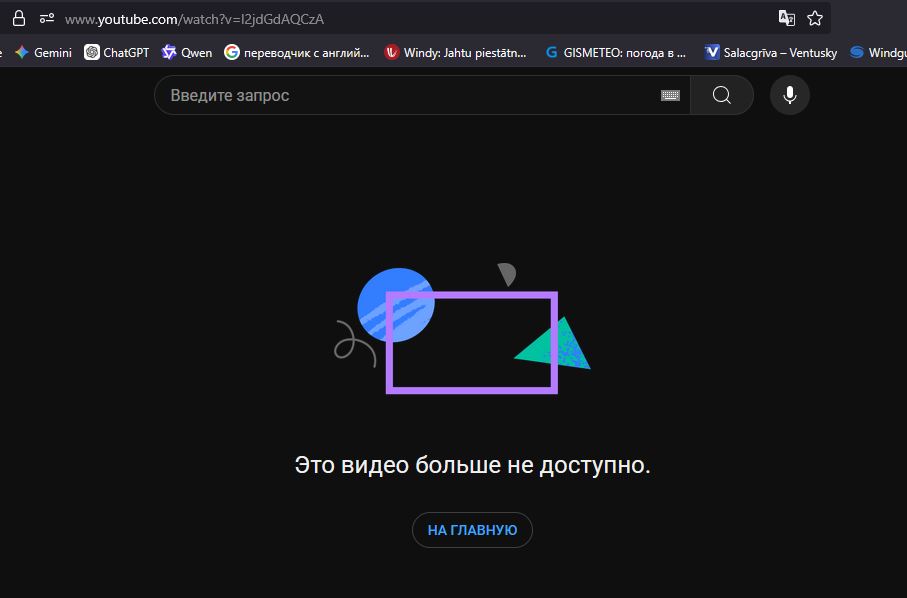Open the on-screen keyboard icon

tap(670, 95)
